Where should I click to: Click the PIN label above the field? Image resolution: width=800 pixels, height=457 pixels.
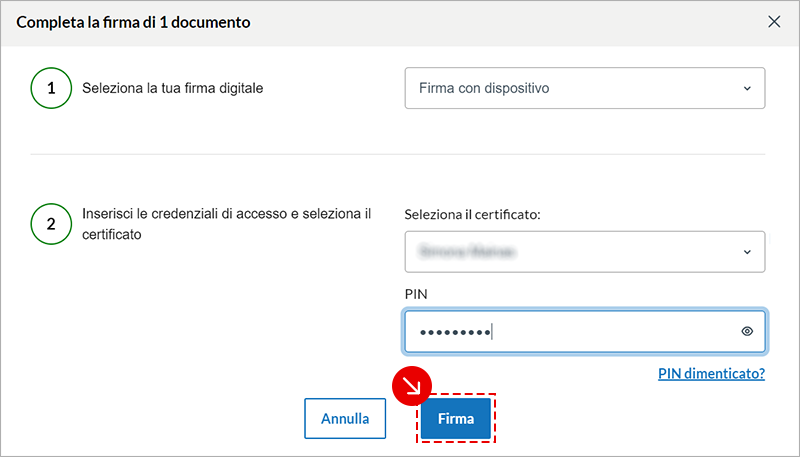[415, 295]
